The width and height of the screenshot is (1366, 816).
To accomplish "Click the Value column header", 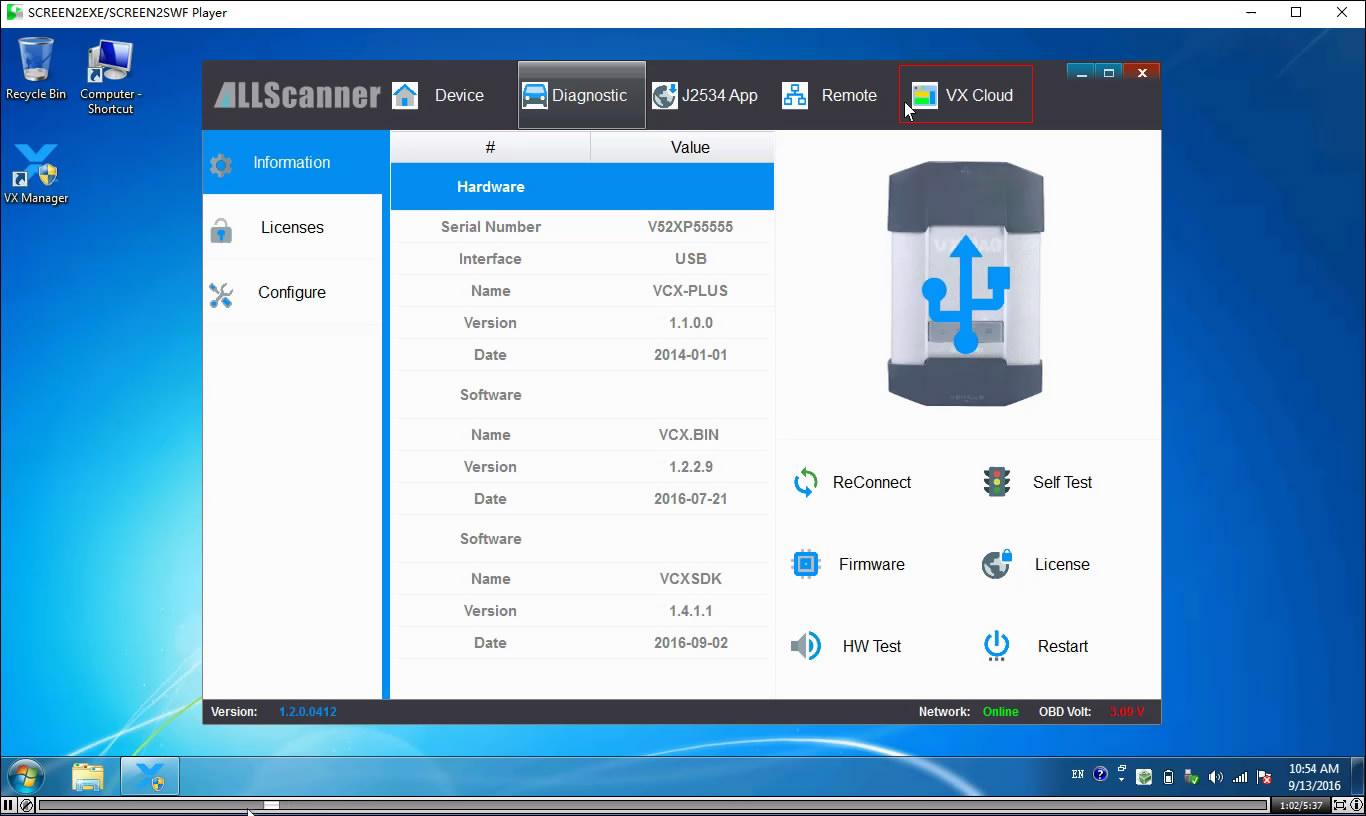I will tap(690, 147).
